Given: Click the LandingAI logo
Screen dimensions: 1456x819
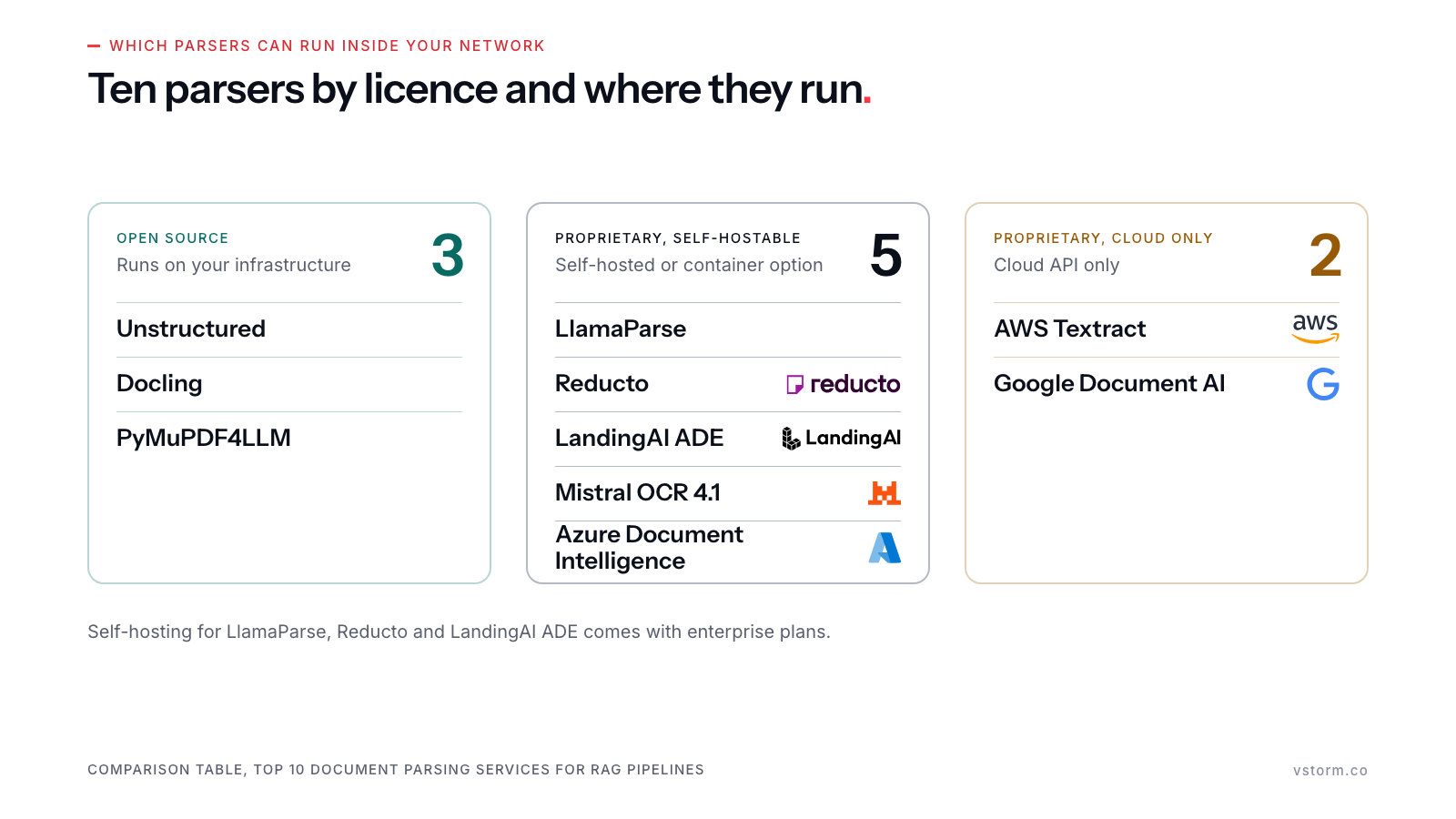Looking at the screenshot, I should [841, 439].
